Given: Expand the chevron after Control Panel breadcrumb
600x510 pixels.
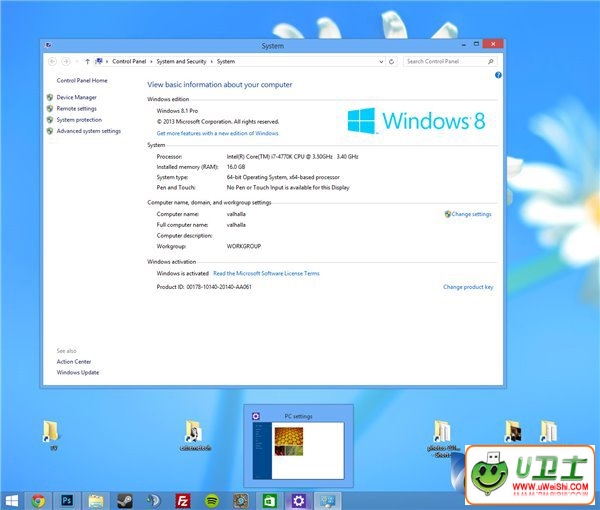Looking at the screenshot, I should (151, 62).
